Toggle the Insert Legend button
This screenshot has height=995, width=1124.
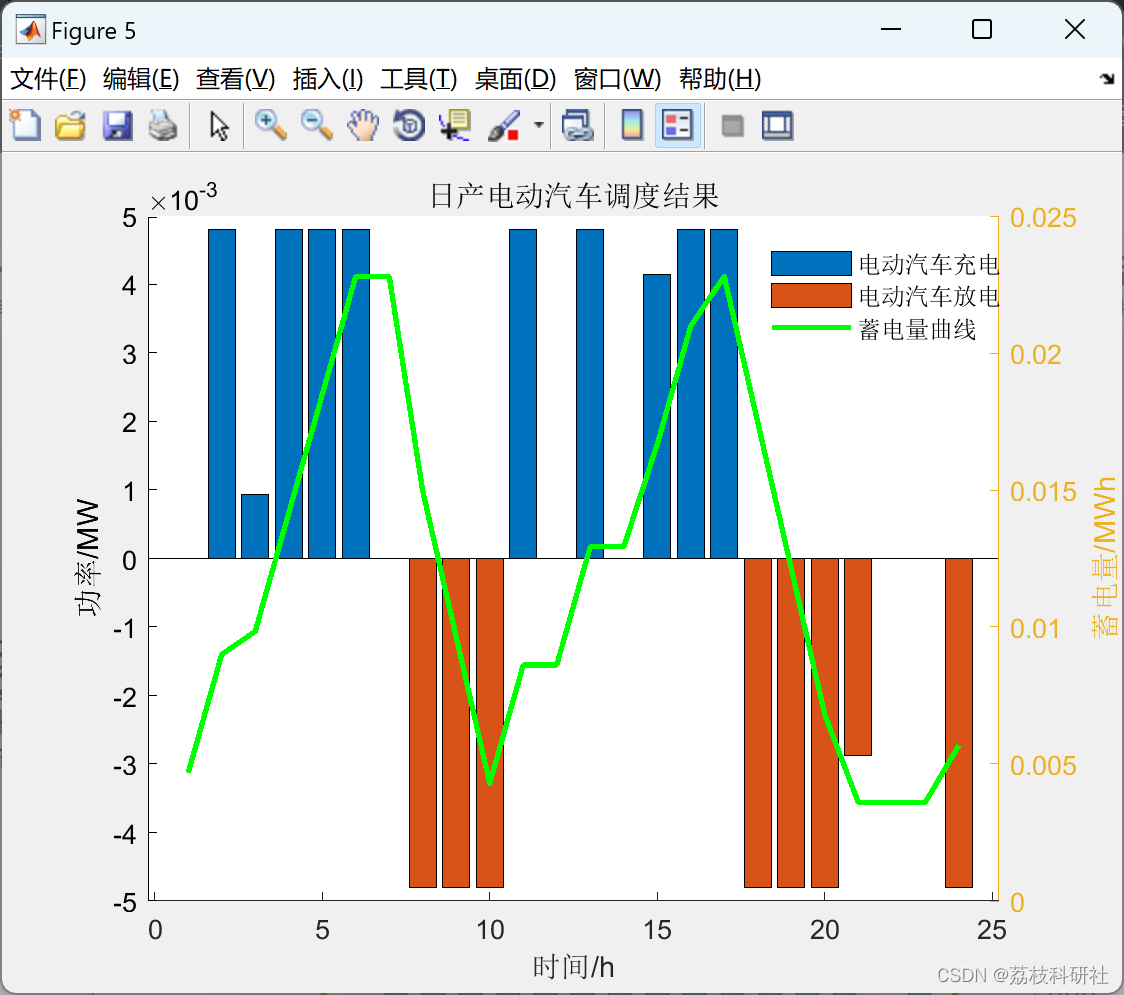[677, 125]
